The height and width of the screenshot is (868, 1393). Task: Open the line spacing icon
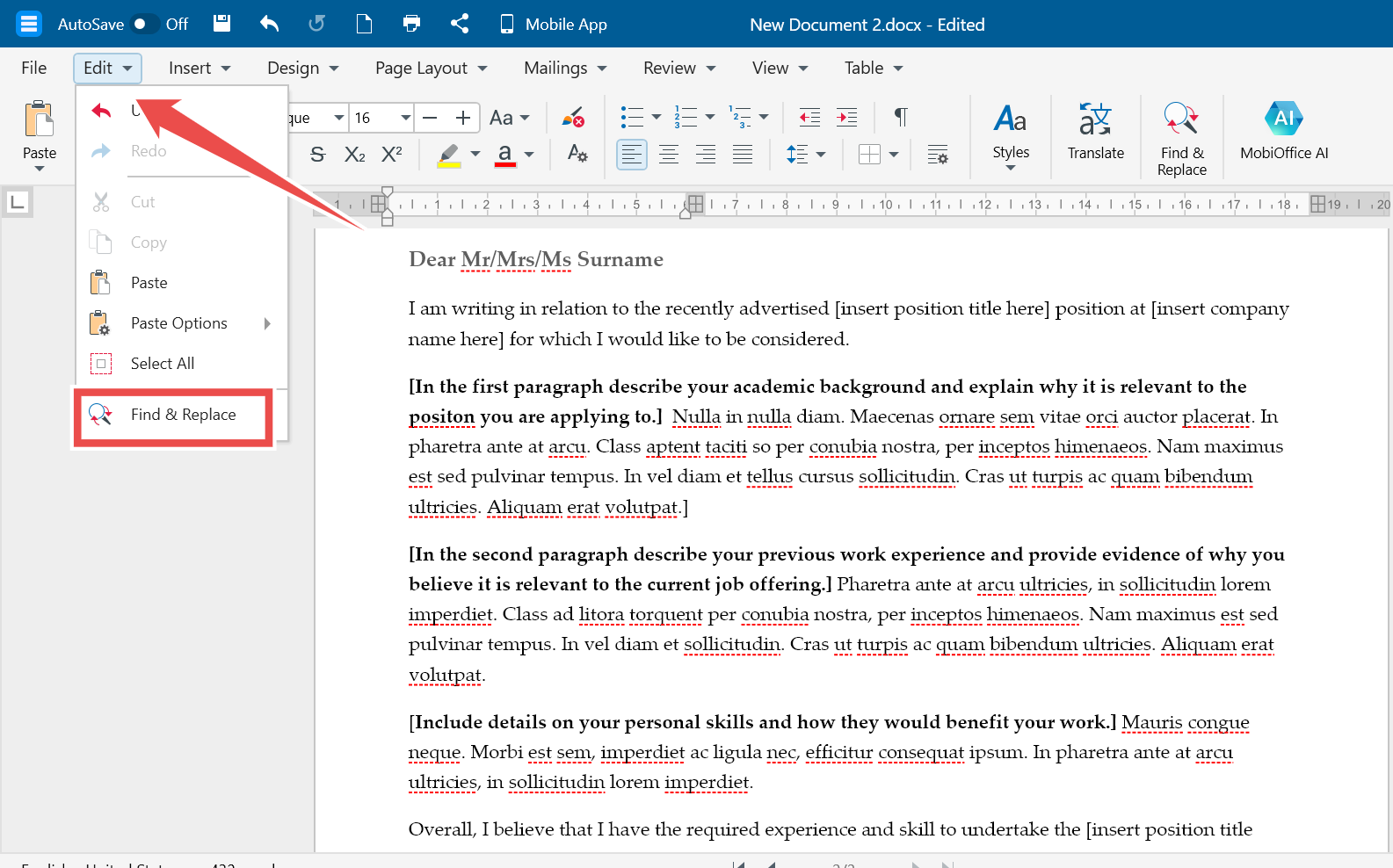797,155
